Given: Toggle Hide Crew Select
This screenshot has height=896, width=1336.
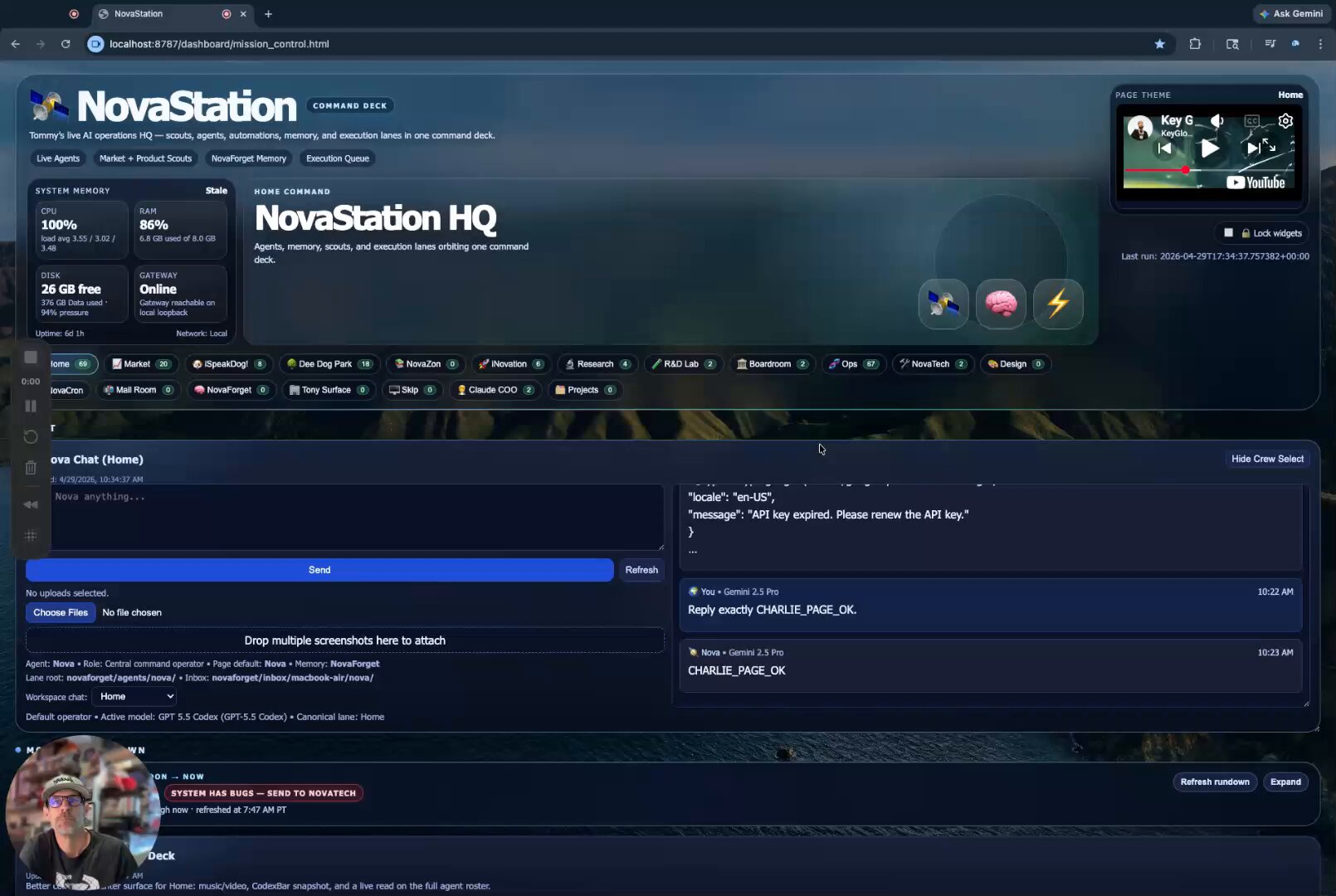Looking at the screenshot, I should 1267,459.
